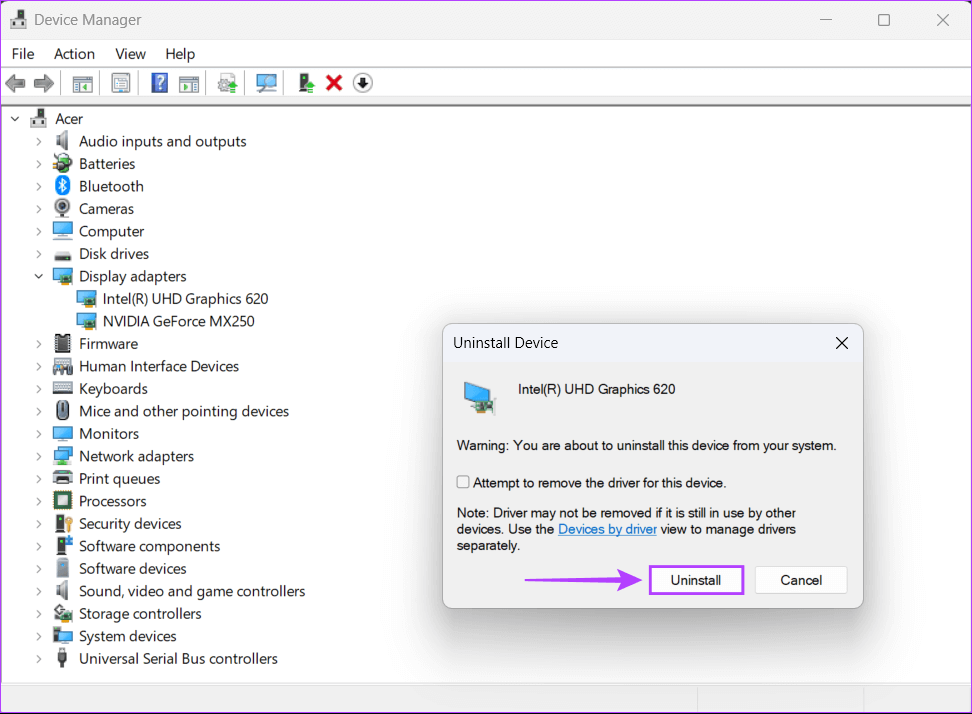Collapse the Acer root node
Viewport: 972px width, 714px height.
(x=15, y=118)
